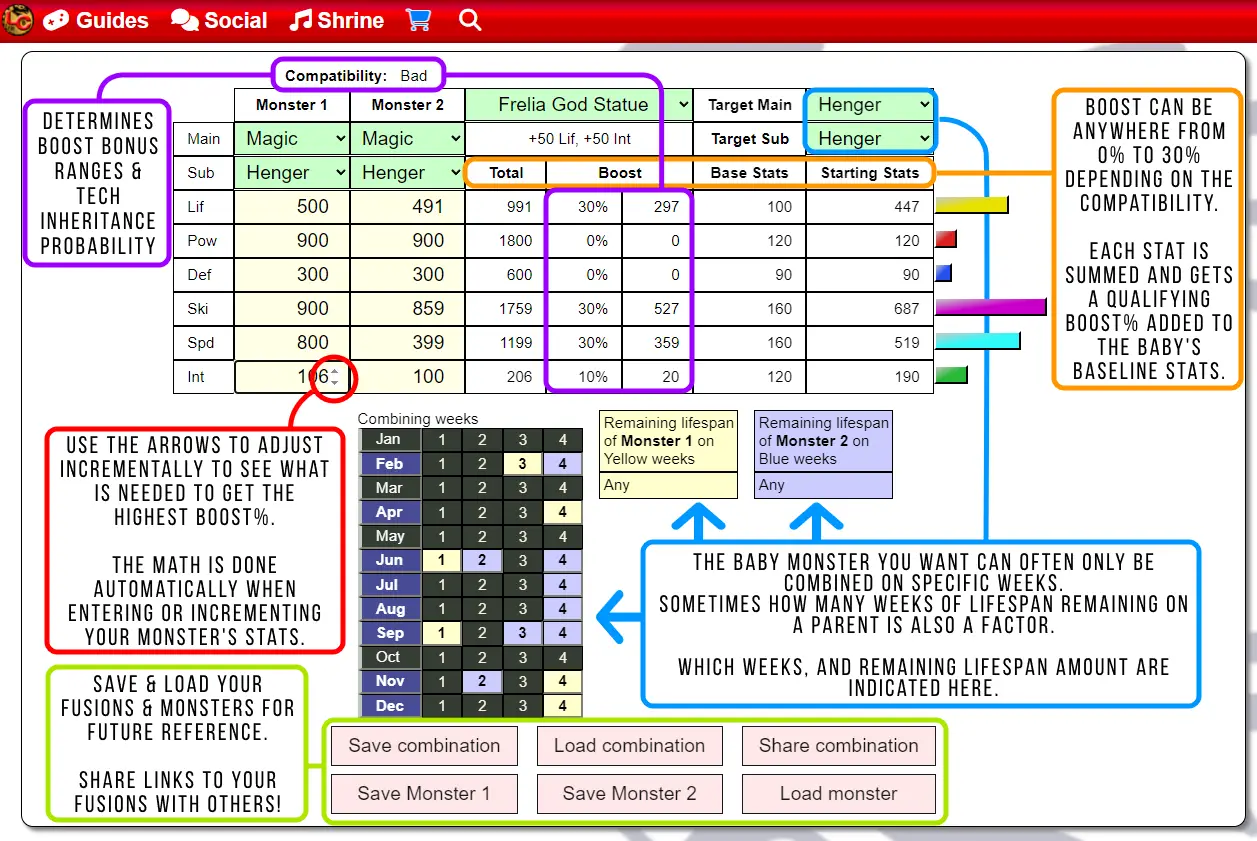The width and height of the screenshot is (1257, 841).
Task: Open the Guides menu
Action: point(96,20)
